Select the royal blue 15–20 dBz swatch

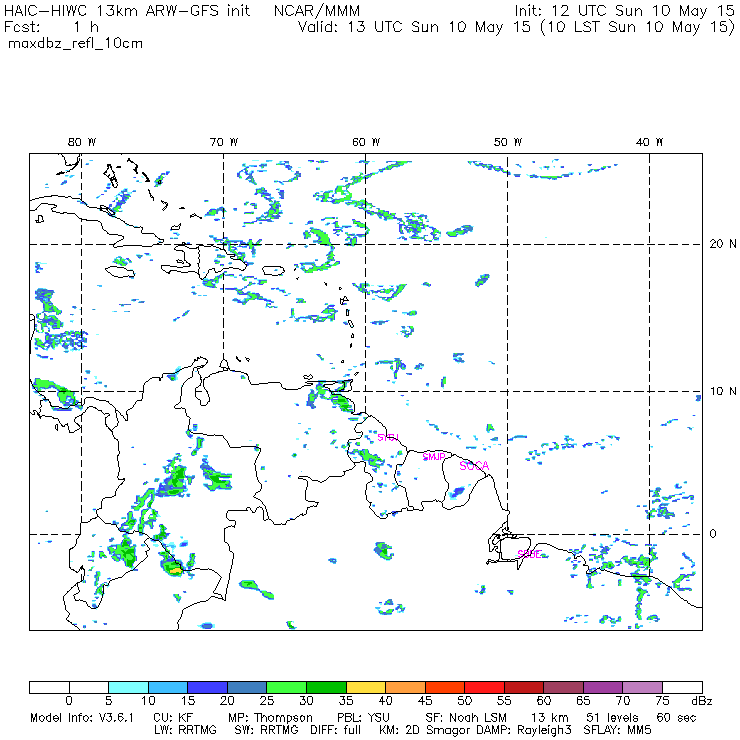(208, 687)
